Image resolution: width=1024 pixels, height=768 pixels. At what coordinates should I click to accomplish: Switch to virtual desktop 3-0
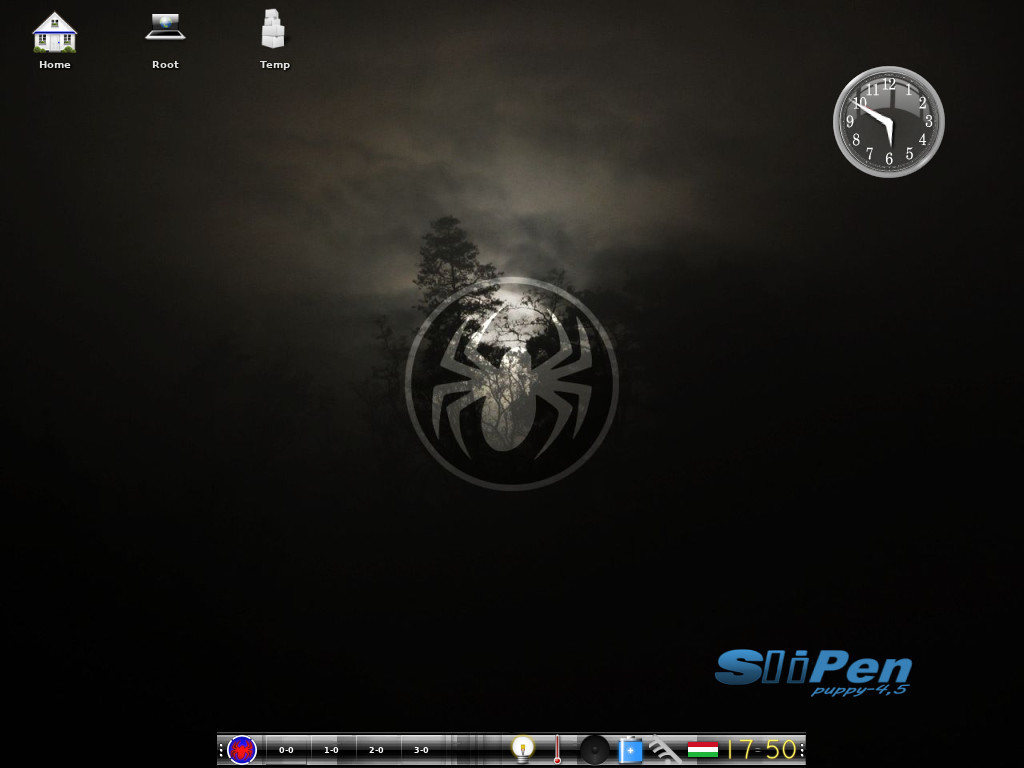point(422,750)
